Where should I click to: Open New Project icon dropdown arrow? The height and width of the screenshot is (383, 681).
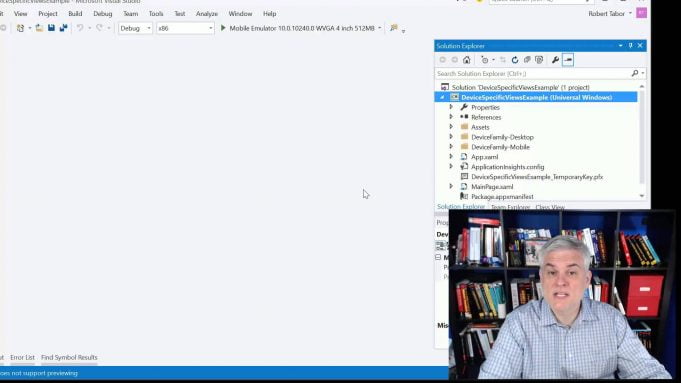(30, 28)
